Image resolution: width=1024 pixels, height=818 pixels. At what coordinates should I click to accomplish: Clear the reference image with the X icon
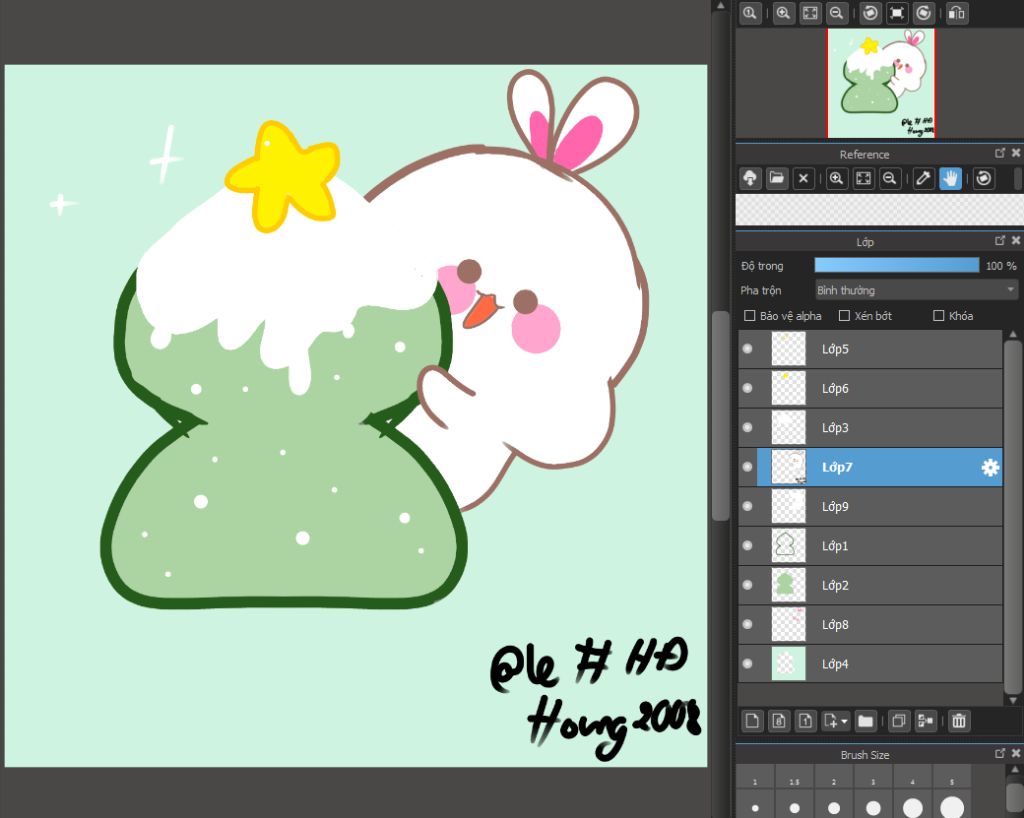click(803, 178)
